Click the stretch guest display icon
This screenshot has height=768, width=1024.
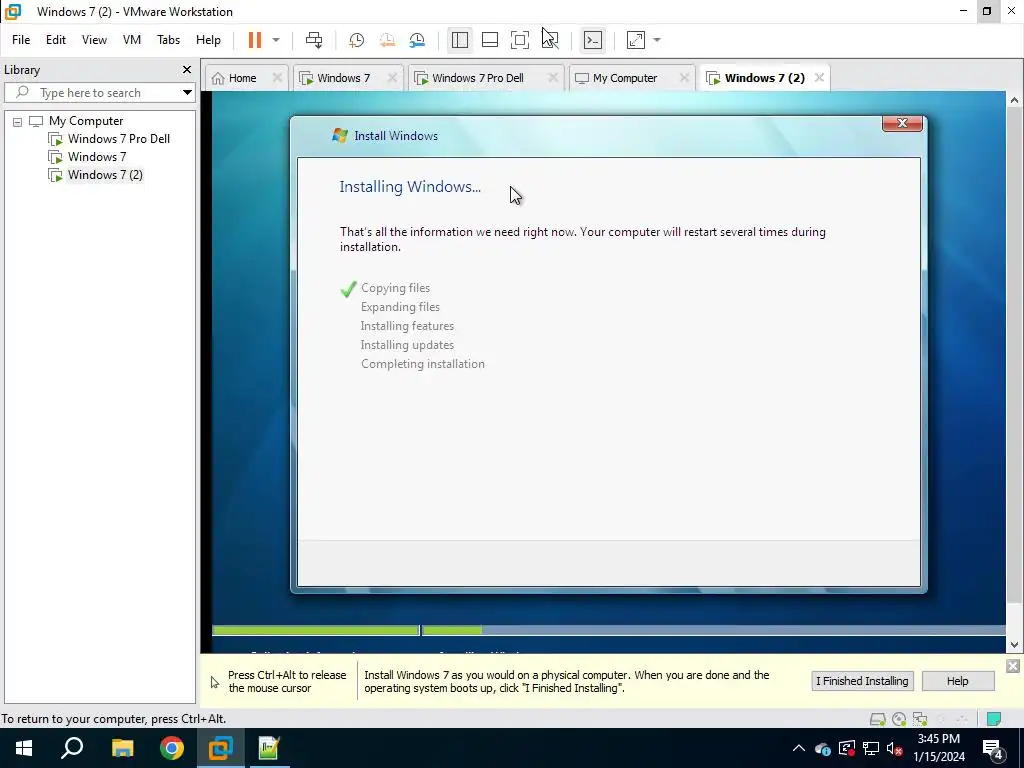click(x=635, y=40)
